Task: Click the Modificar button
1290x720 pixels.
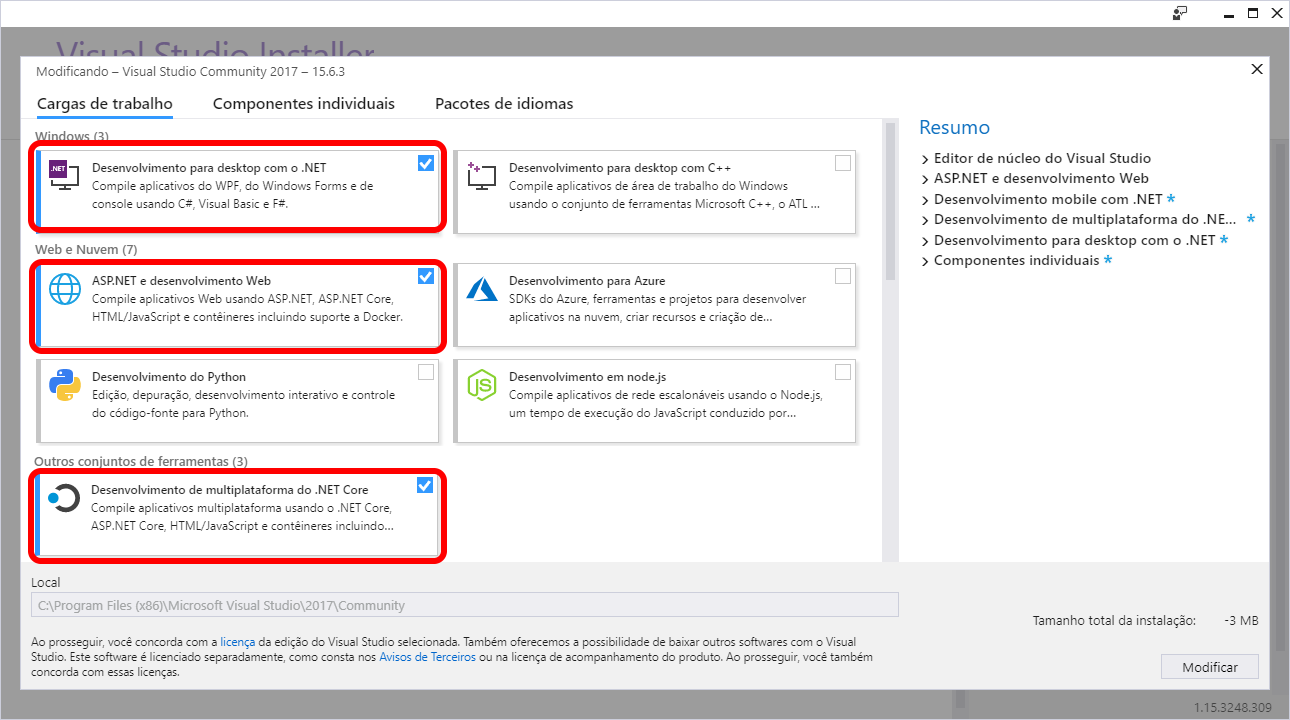Action: click(1210, 667)
